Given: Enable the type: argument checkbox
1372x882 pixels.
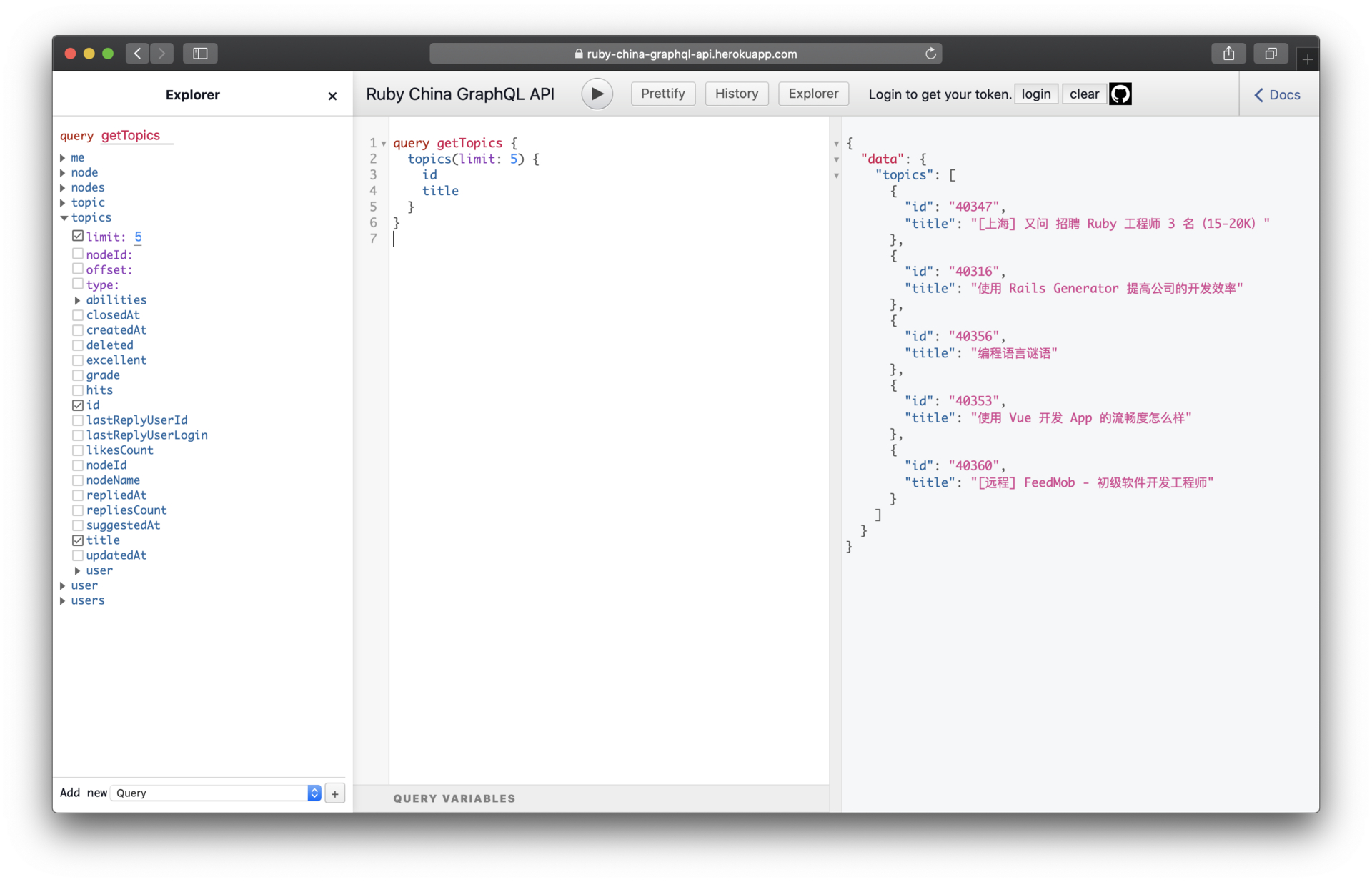Looking at the screenshot, I should coord(78,284).
